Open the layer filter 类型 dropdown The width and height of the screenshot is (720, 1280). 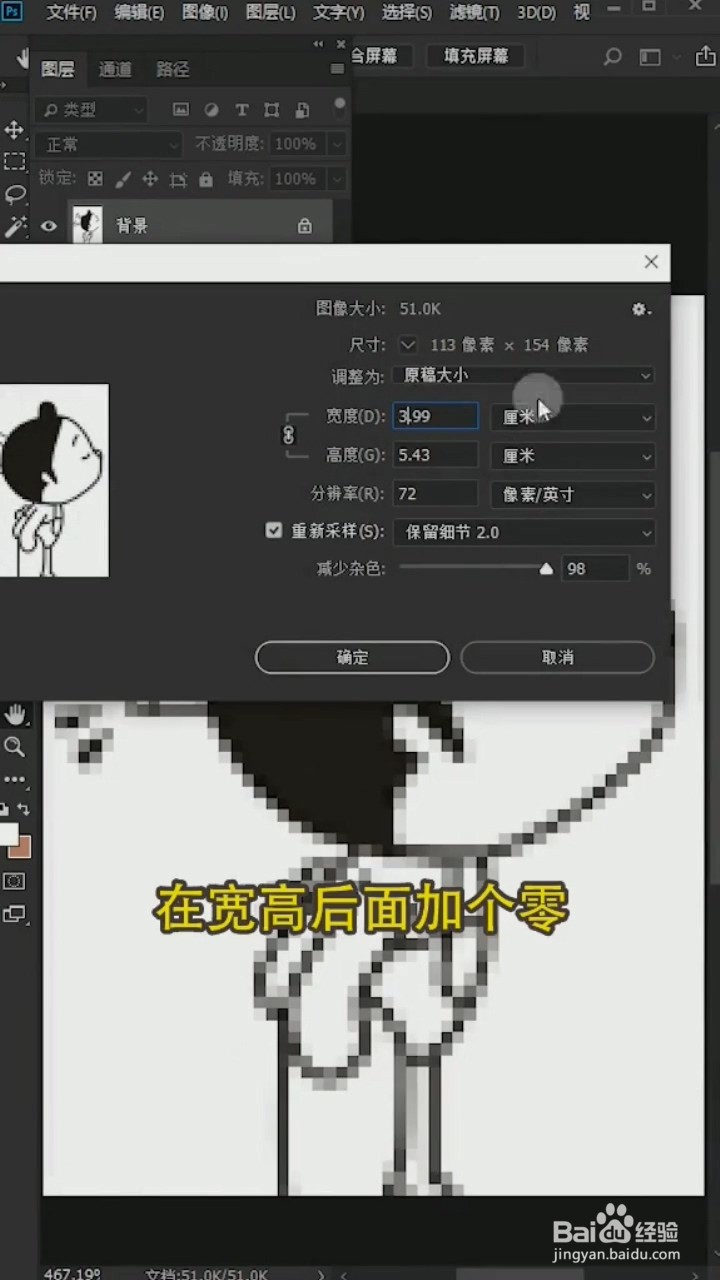point(92,110)
